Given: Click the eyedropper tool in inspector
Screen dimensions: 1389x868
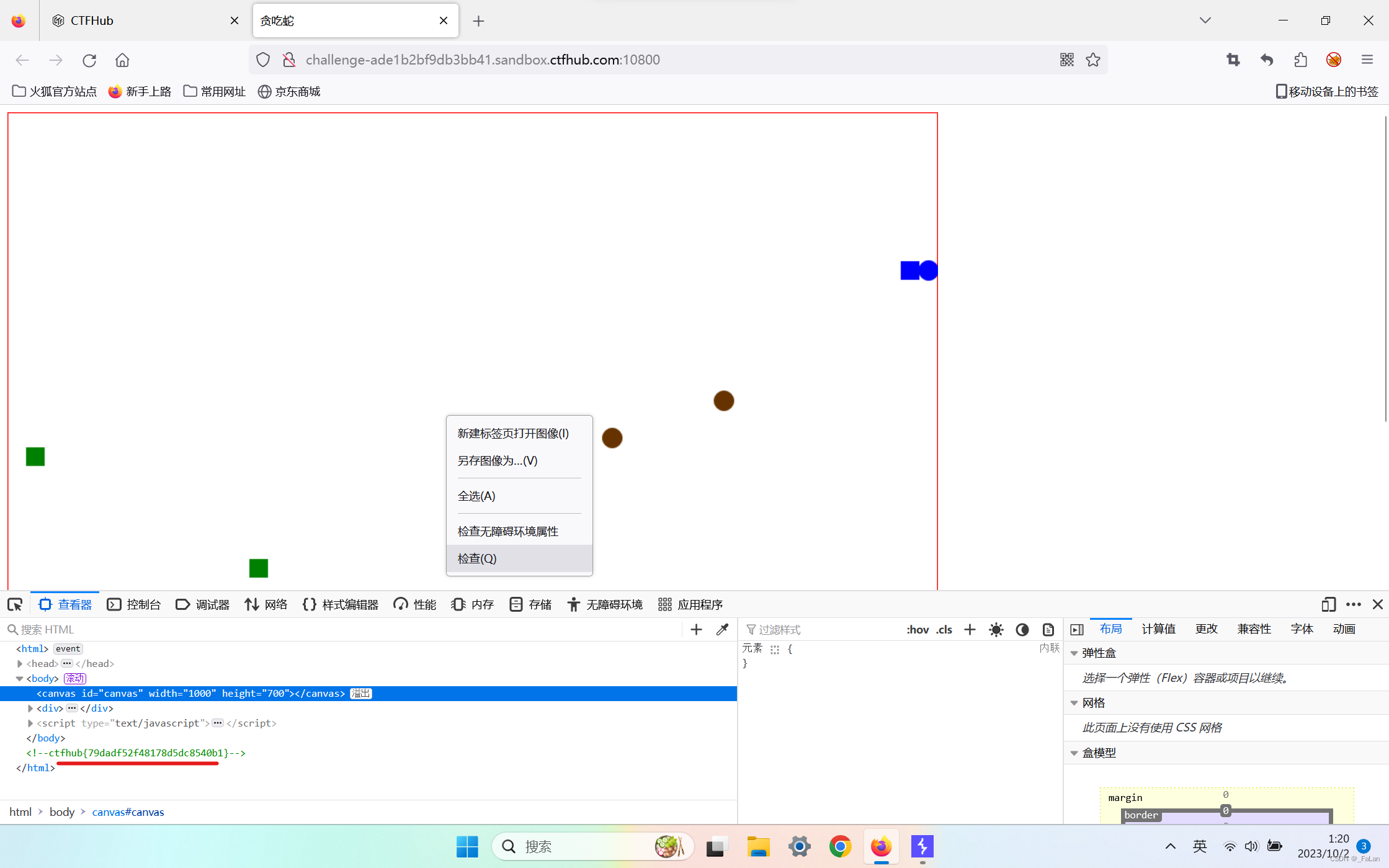Looking at the screenshot, I should coord(722,630).
